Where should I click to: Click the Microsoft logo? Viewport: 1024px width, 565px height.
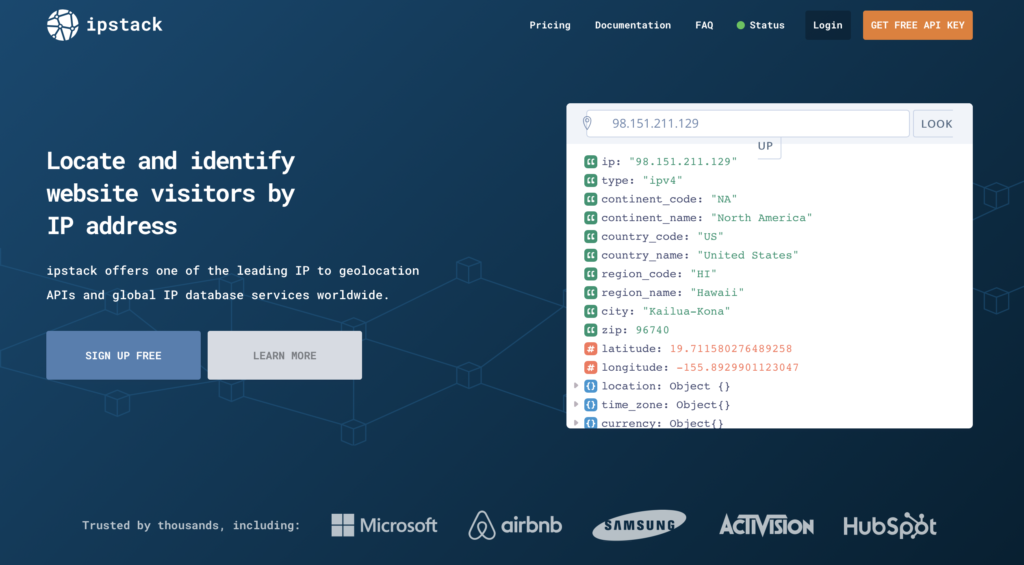point(384,525)
